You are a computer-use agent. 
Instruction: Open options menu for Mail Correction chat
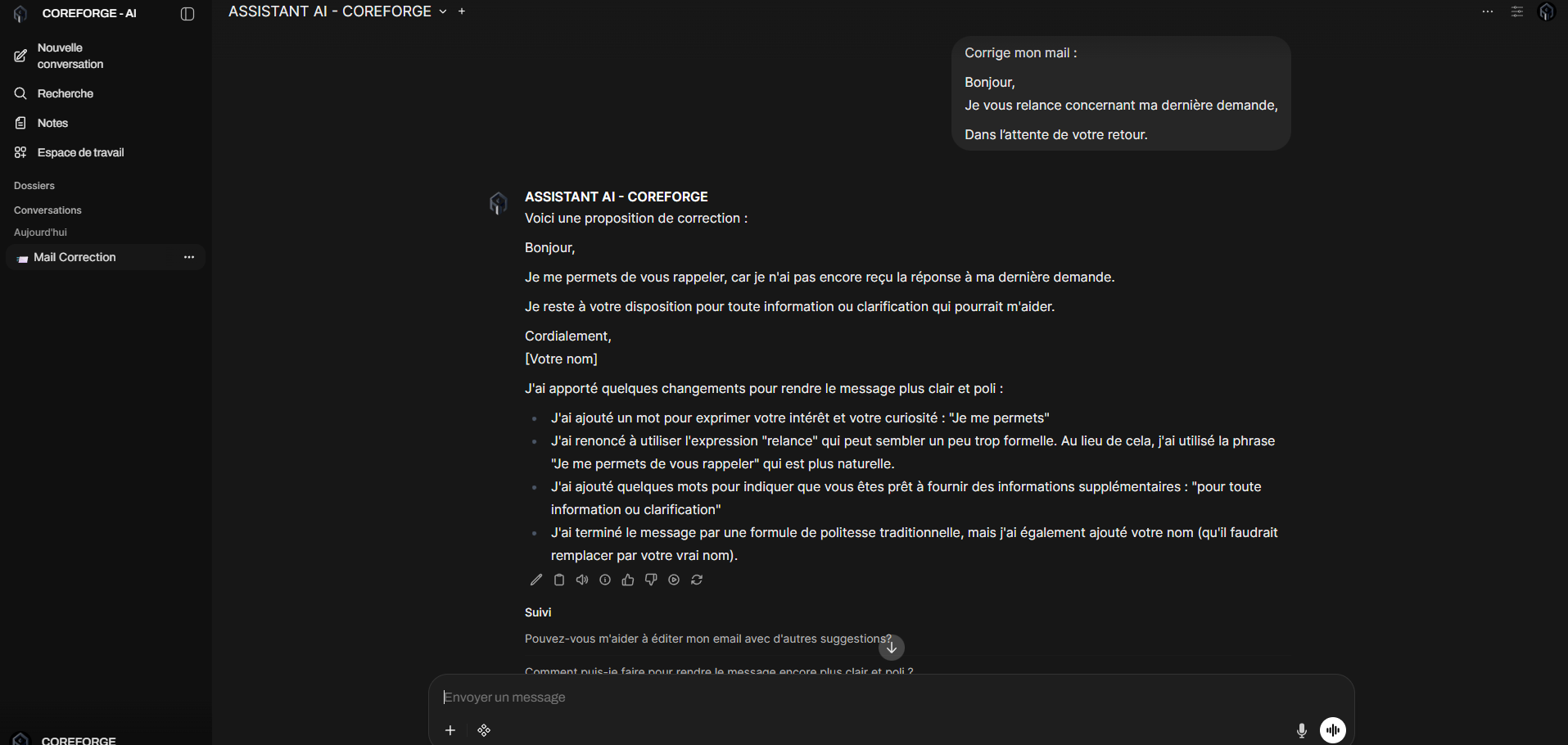189,257
